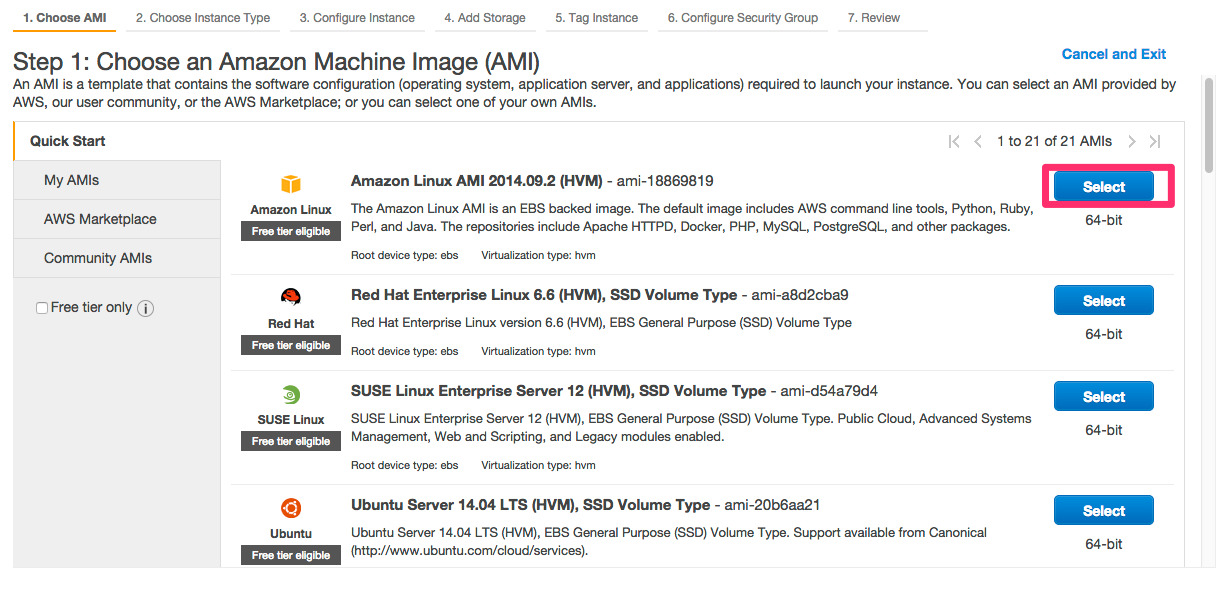The image size is (1222, 612).
Task: Switch to 3. Configure Instance tab
Action: point(357,18)
